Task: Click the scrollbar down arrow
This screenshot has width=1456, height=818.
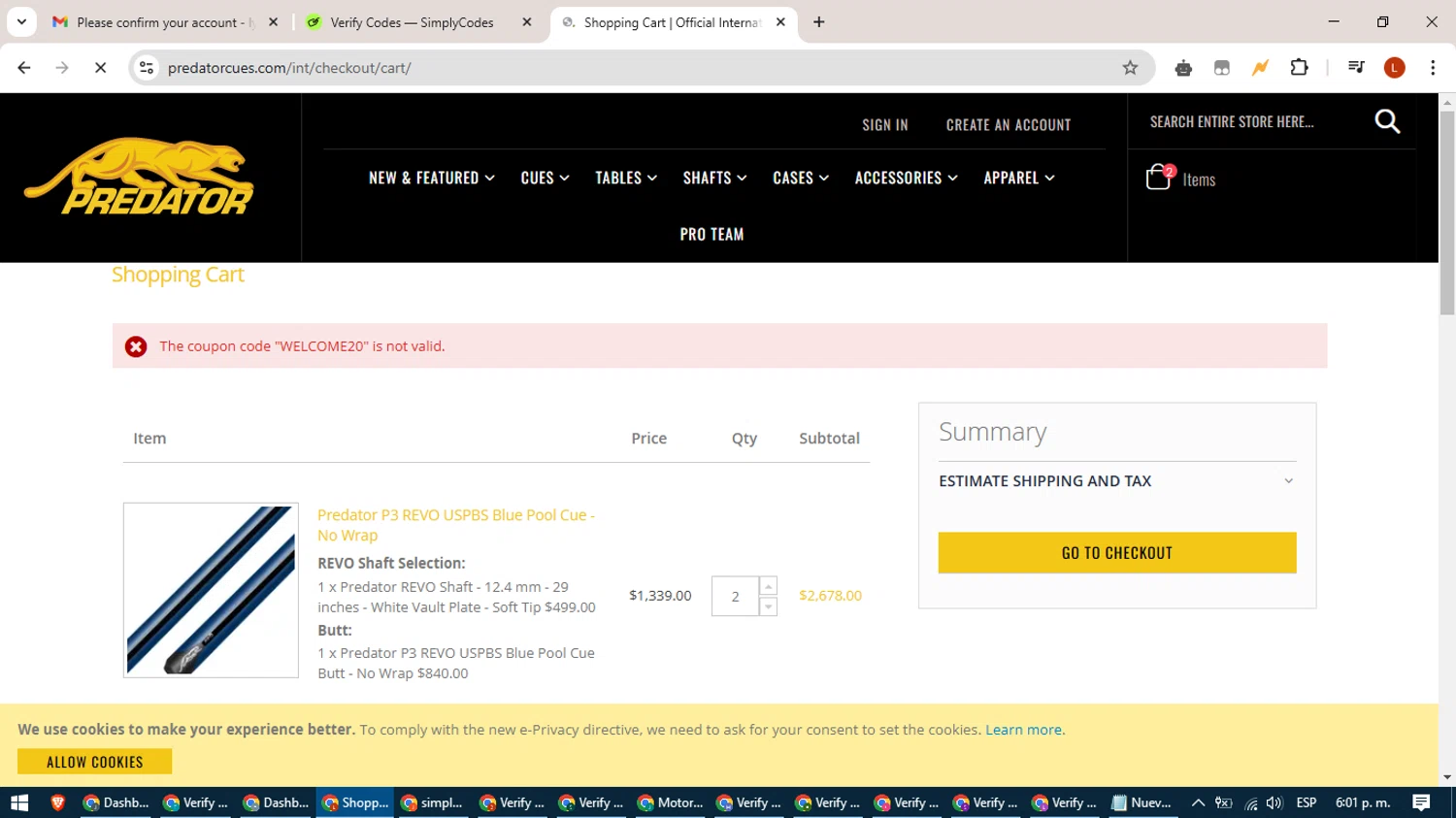Action: point(1447,777)
